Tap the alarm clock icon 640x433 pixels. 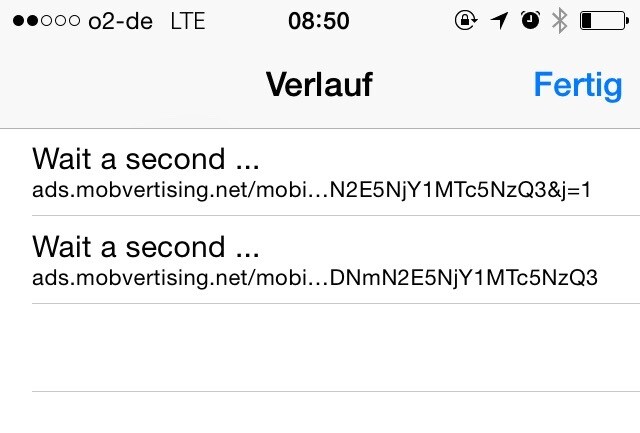click(x=530, y=20)
